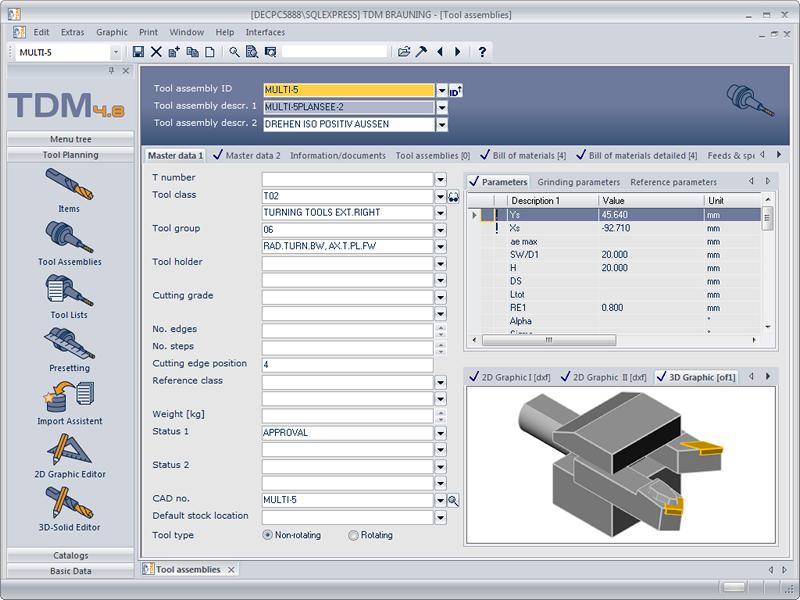
Task: Switch to the Master data 2 tab
Action: [x=252, y=156]
